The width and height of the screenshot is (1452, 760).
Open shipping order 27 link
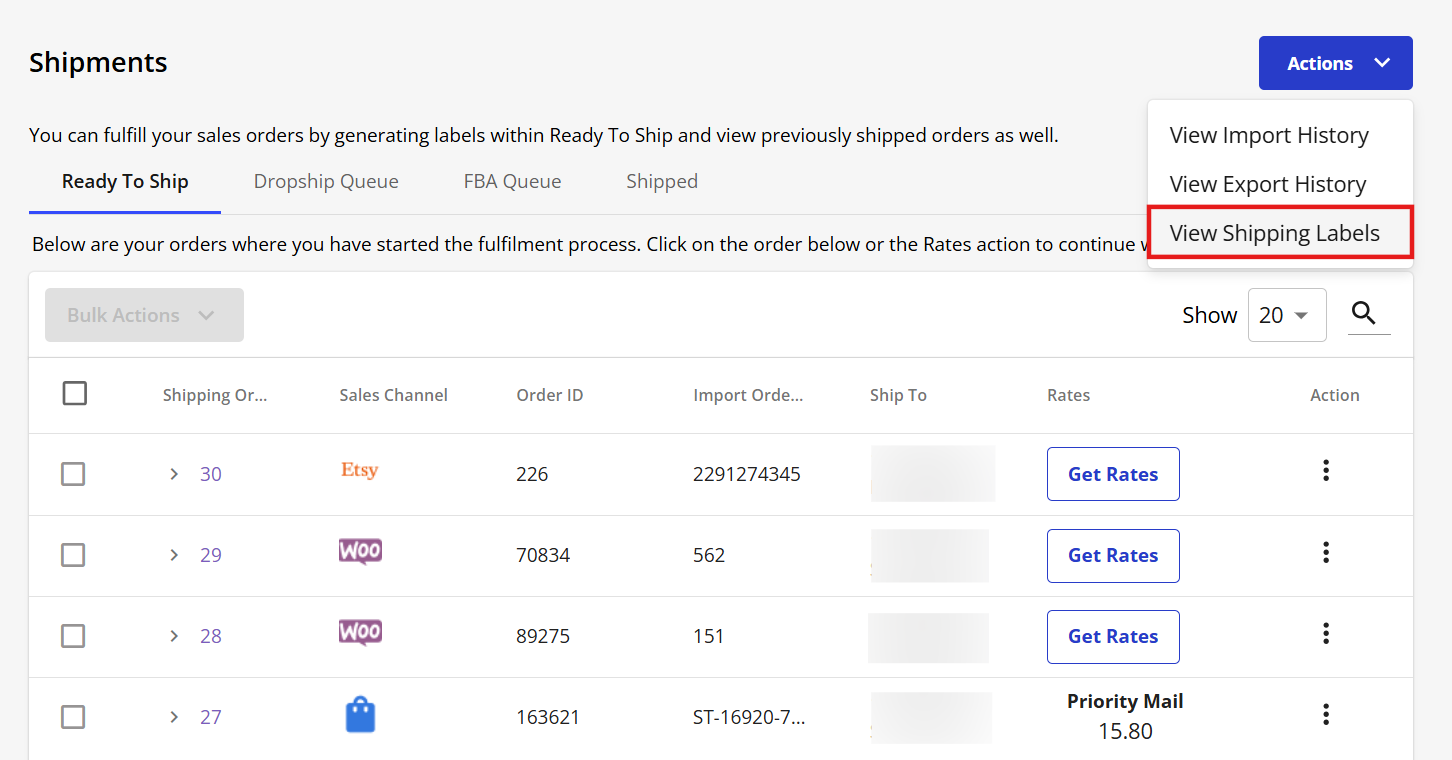click(x=210, y=717)
